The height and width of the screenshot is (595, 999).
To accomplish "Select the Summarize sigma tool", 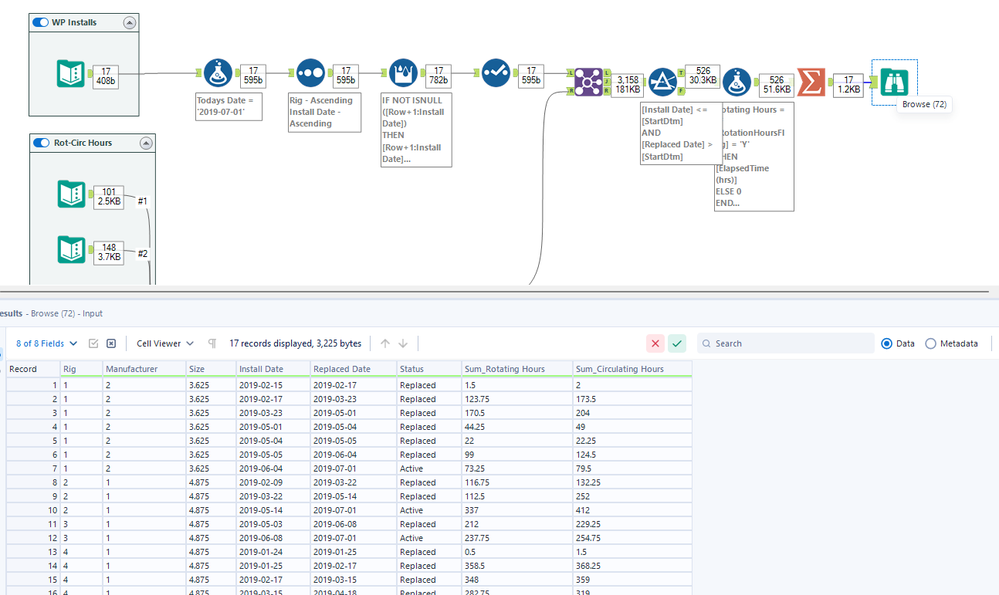I will click(x=811, y=82).
